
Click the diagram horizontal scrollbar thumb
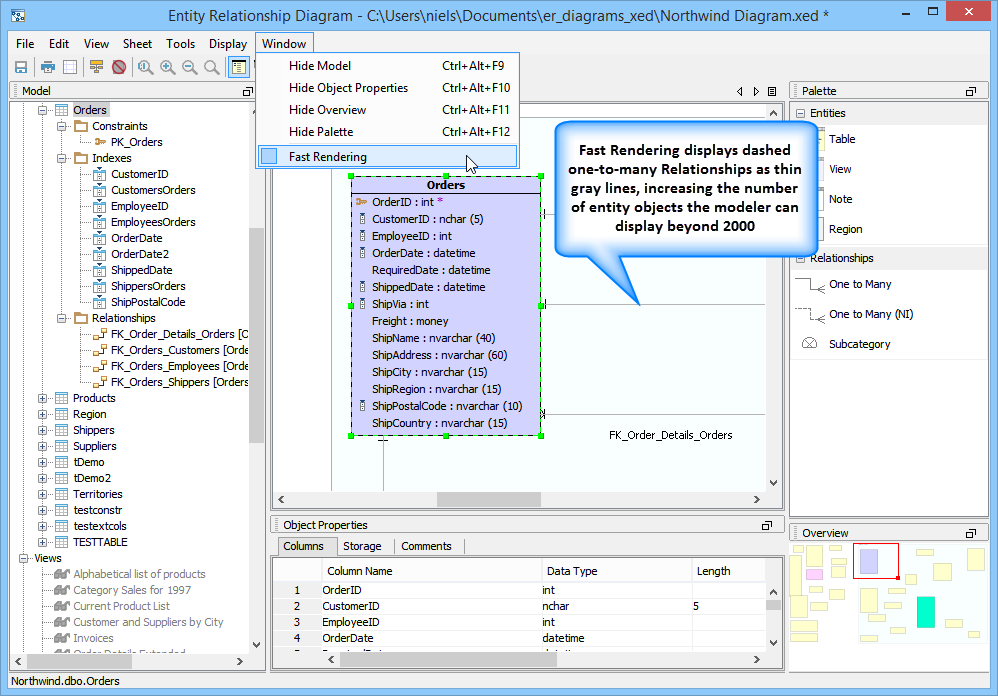pyautogui.click(x=488, y=499)
